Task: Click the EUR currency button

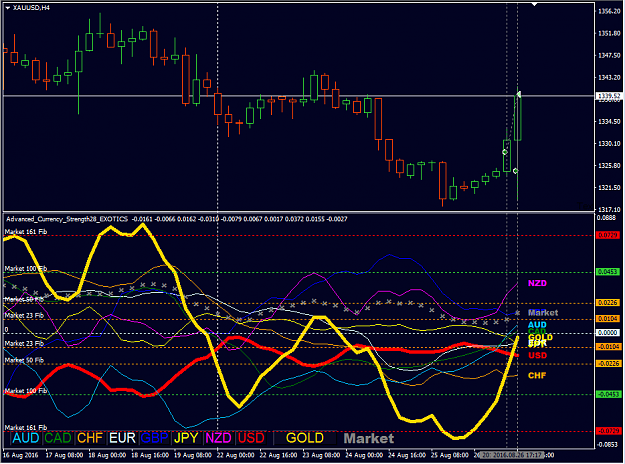Action: [122, 438]
